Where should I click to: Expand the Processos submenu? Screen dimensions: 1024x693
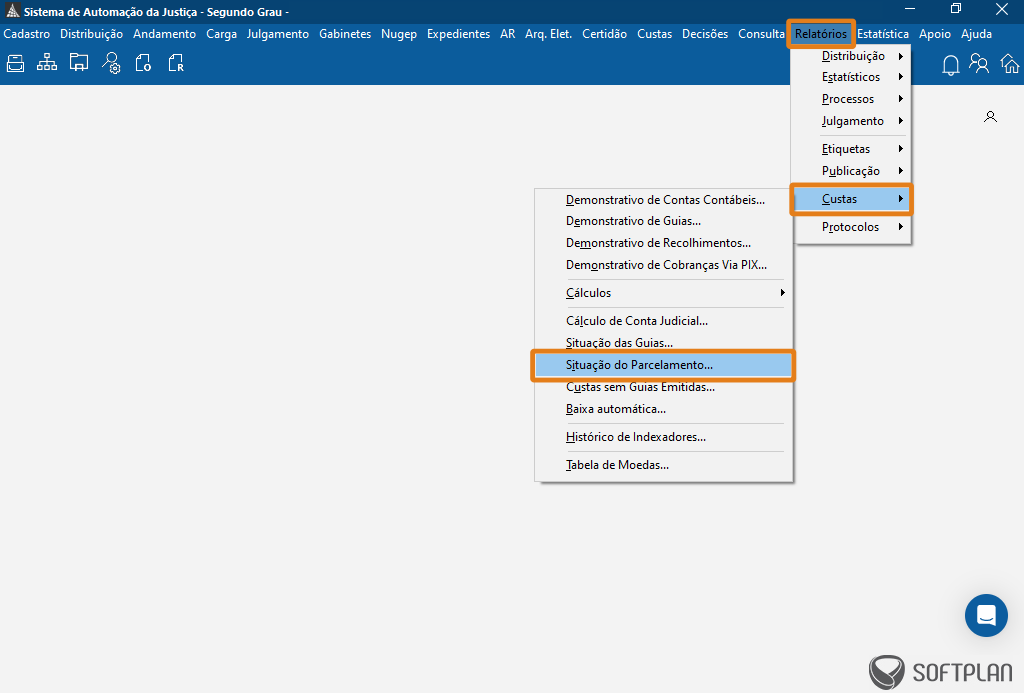tap(851, 99)
